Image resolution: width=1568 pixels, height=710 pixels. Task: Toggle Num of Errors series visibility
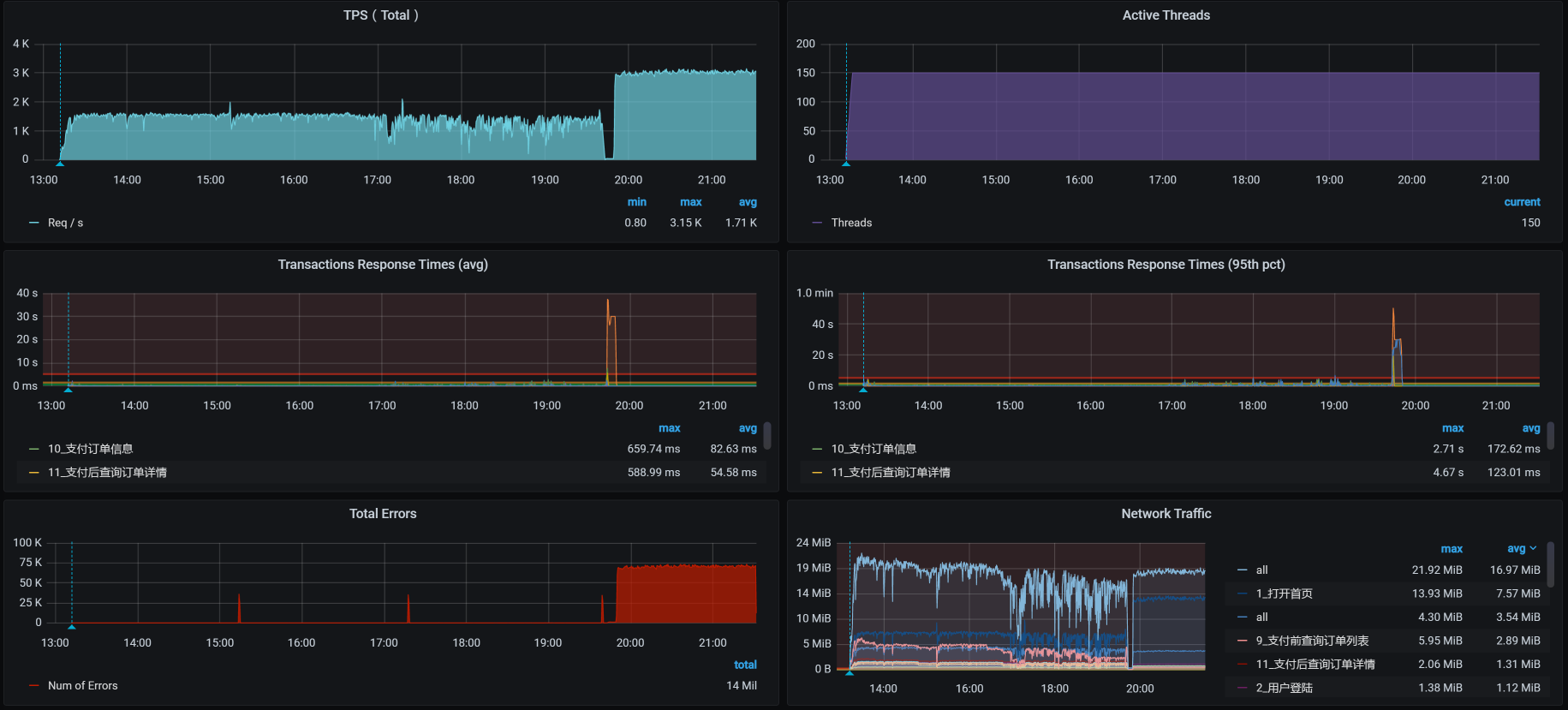pos(82,685)
